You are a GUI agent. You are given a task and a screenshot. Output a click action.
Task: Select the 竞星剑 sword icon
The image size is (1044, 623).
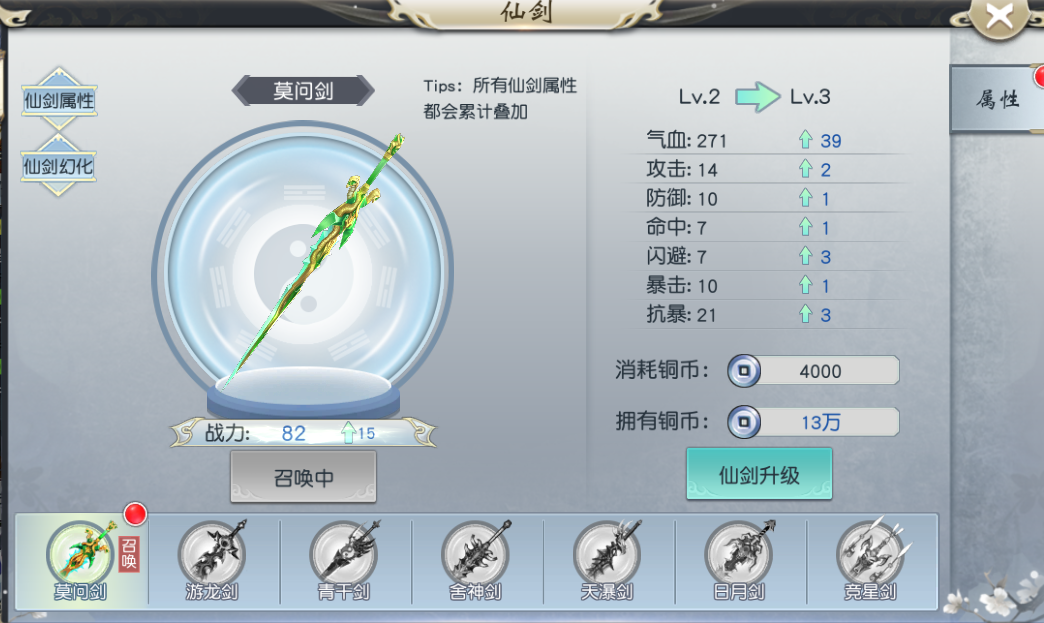tap(871, 554)
